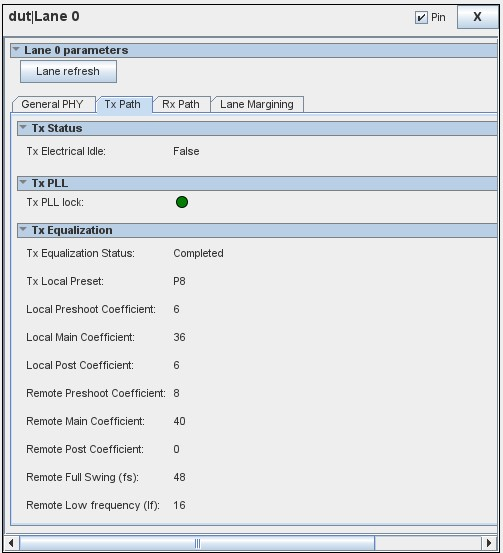Open the Rx Path tab
This screenshot has height=553, width=503.
tap(181, 104)
